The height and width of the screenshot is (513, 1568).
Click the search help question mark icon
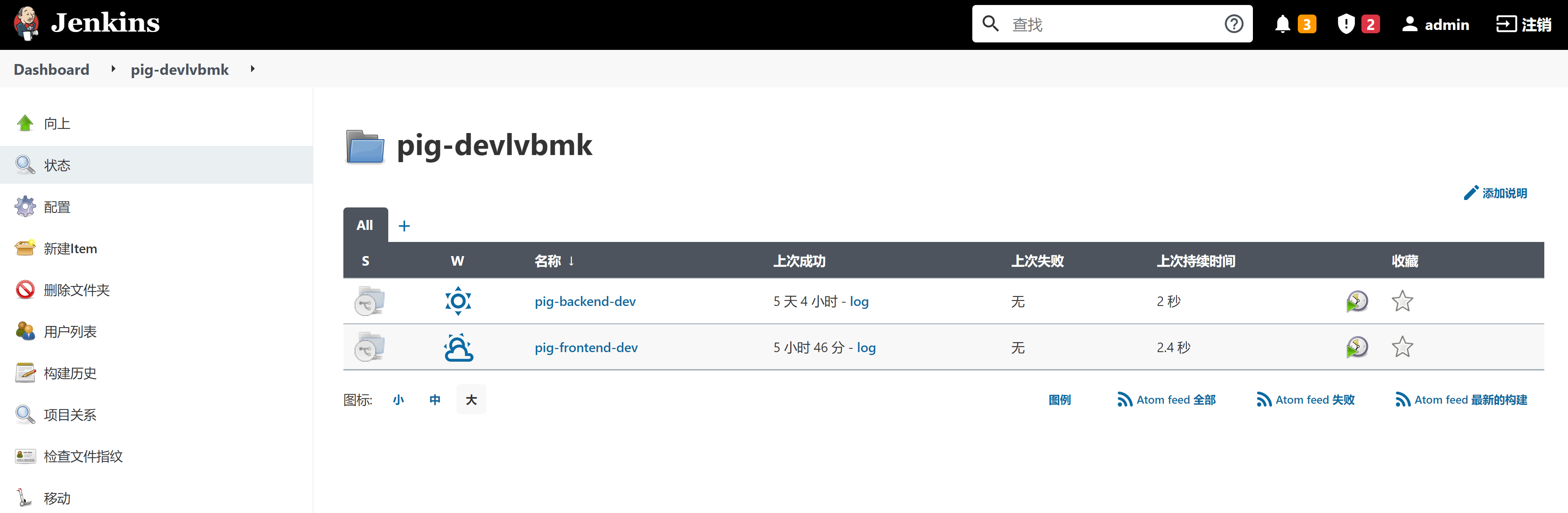coord(1233,25)
